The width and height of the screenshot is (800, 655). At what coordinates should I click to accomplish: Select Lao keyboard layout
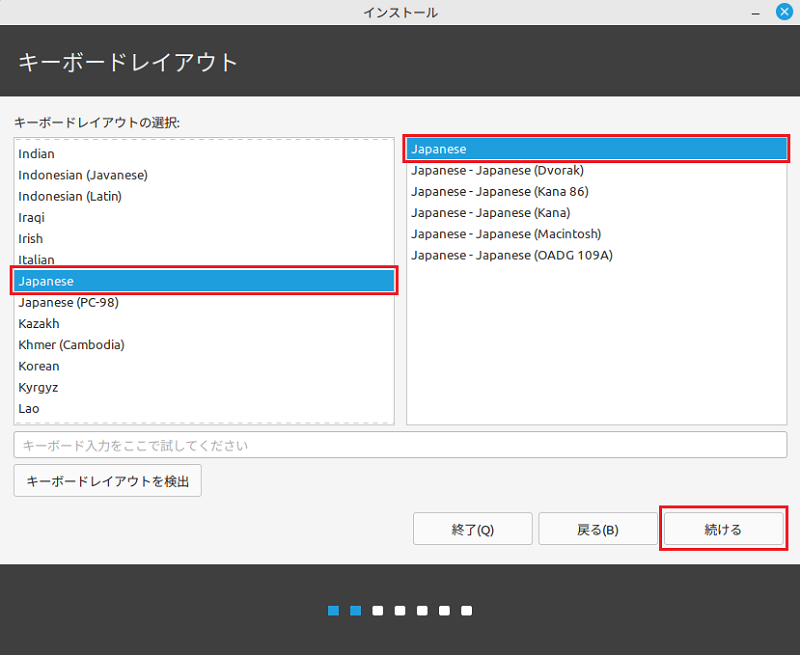pyautogui.click(x=204, y=409)
